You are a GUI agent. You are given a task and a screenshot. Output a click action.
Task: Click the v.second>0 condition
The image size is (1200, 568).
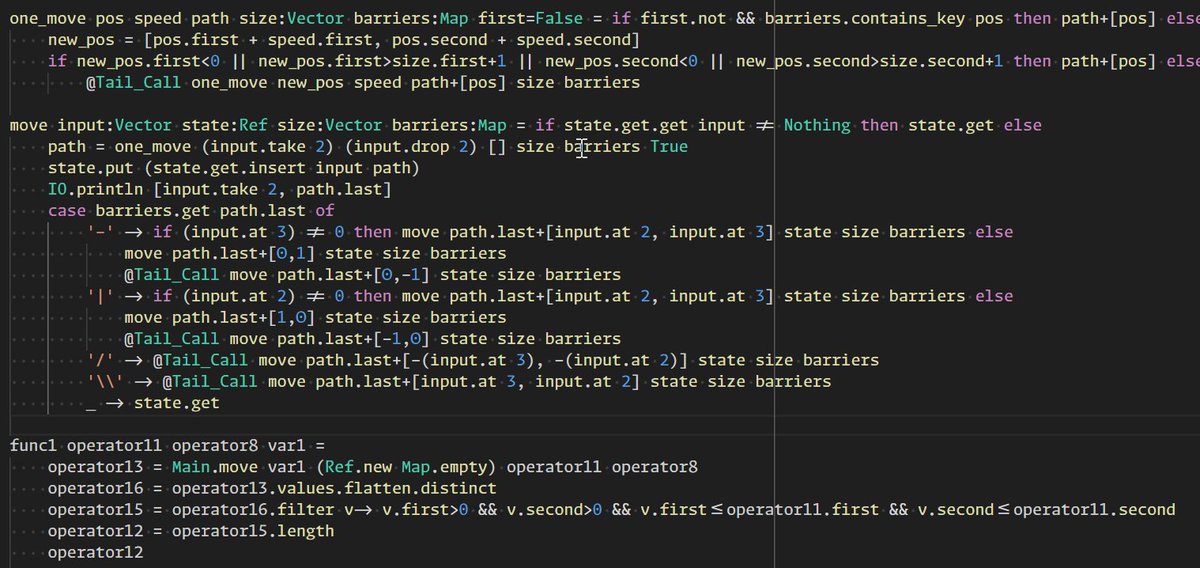click(555, 509)
